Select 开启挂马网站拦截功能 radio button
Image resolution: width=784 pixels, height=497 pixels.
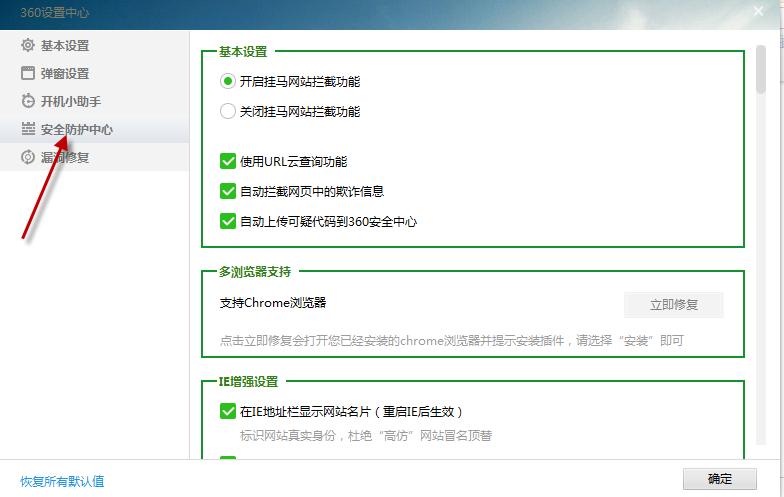(x=228, y=81)
